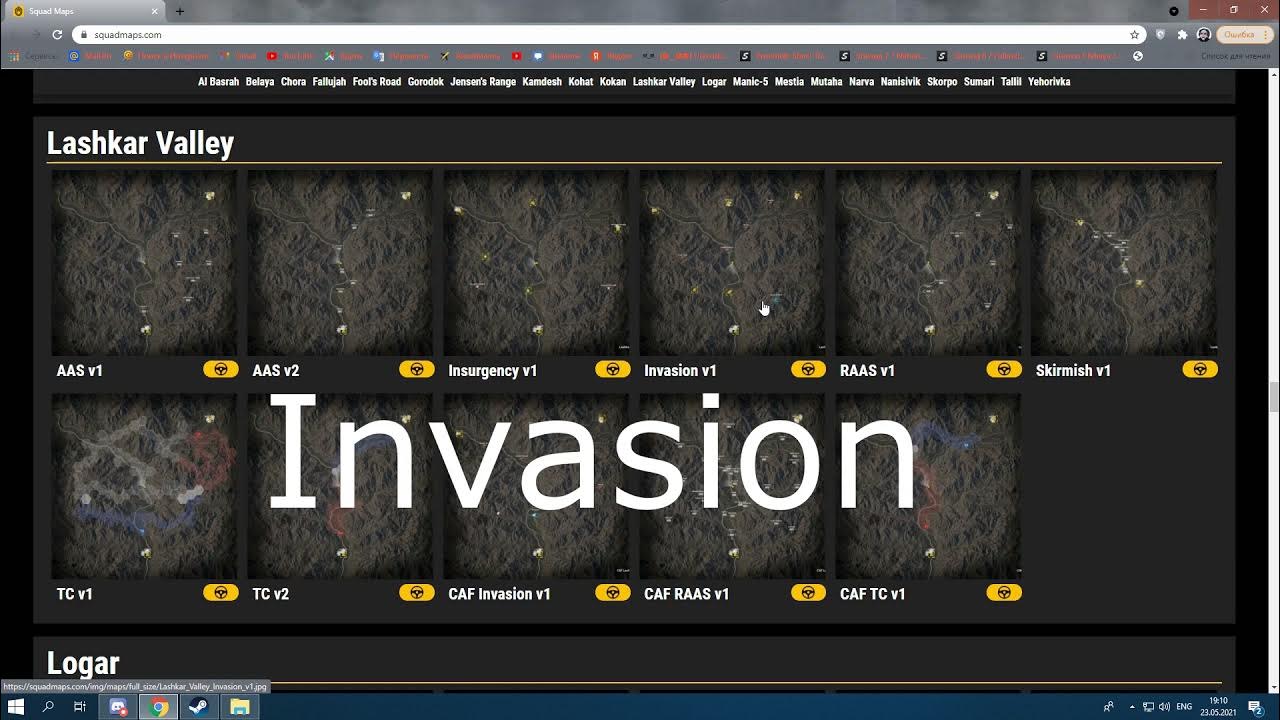
Task: Go to Jensen's Range section link
Action: [483, 82]
